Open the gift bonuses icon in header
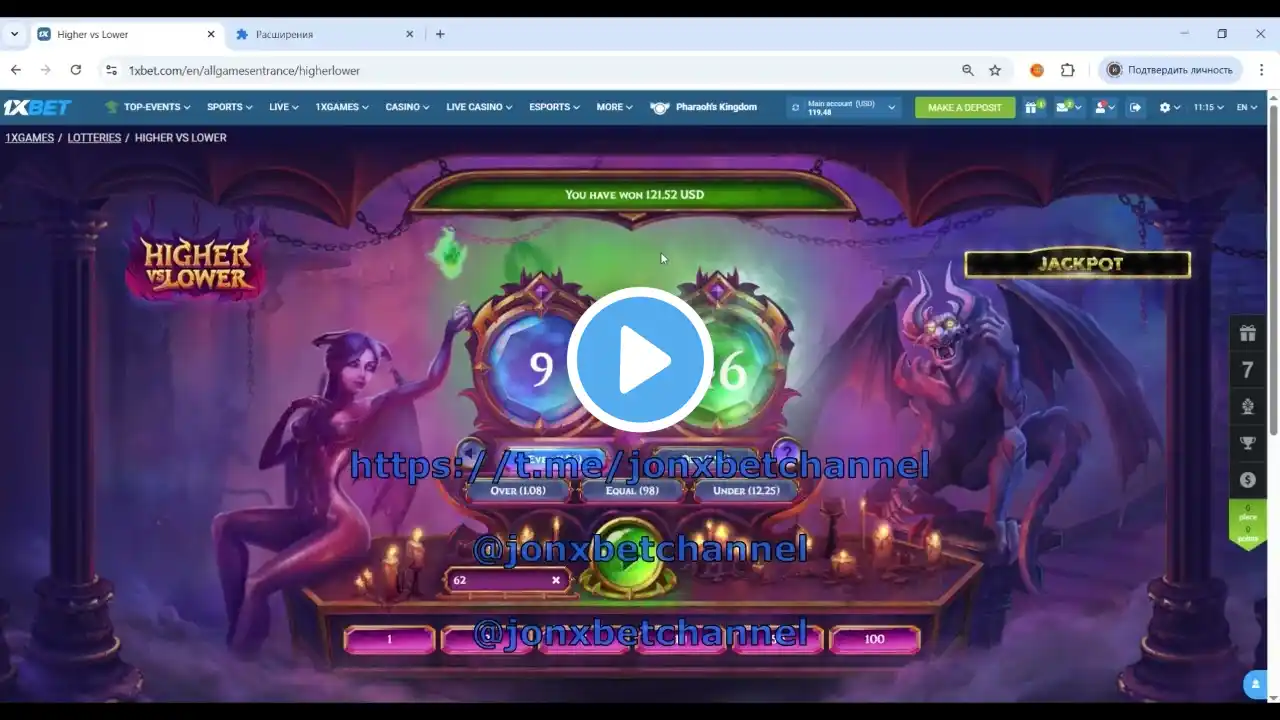 pos(1032,107)
